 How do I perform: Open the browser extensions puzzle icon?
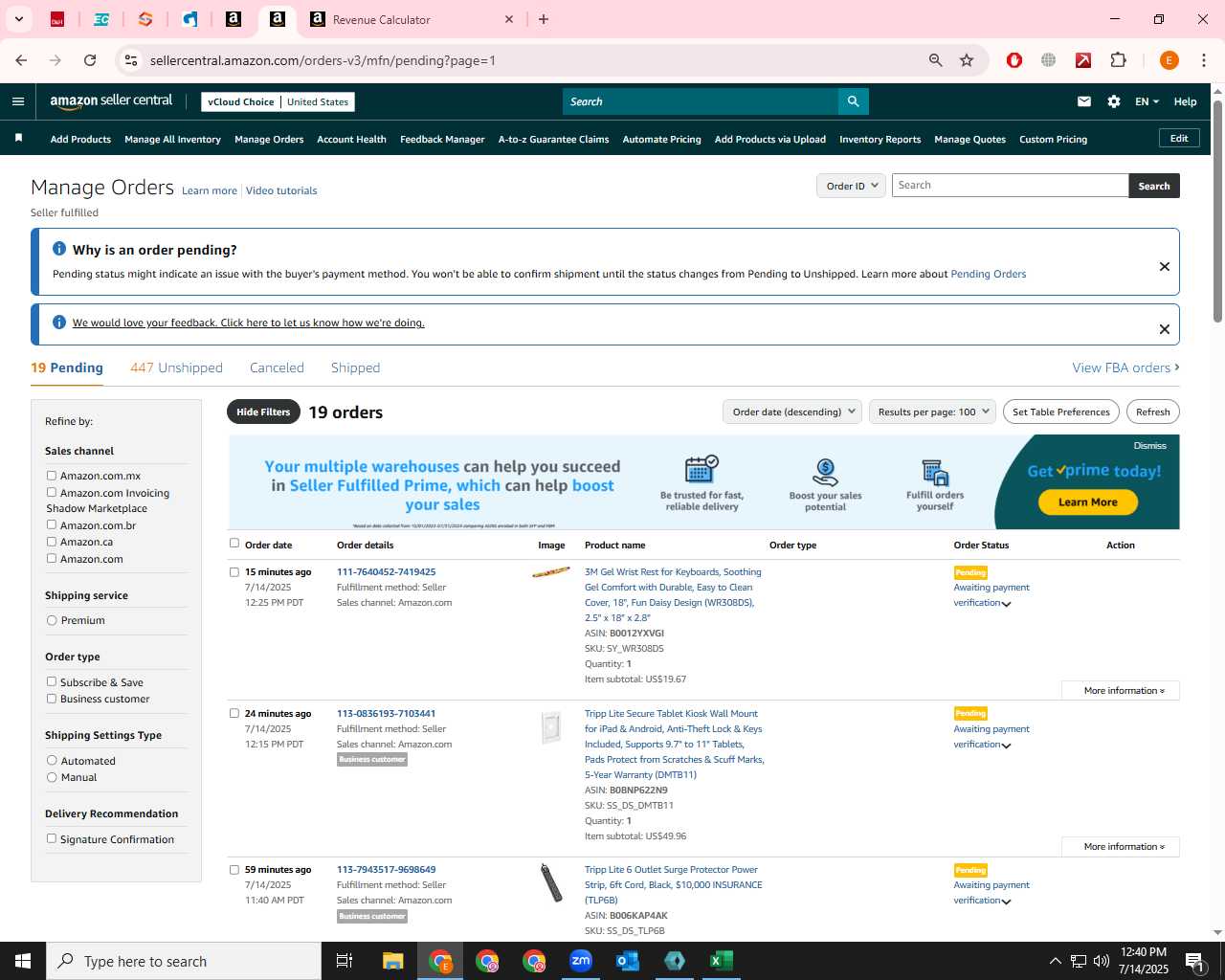pos(1118,60)
